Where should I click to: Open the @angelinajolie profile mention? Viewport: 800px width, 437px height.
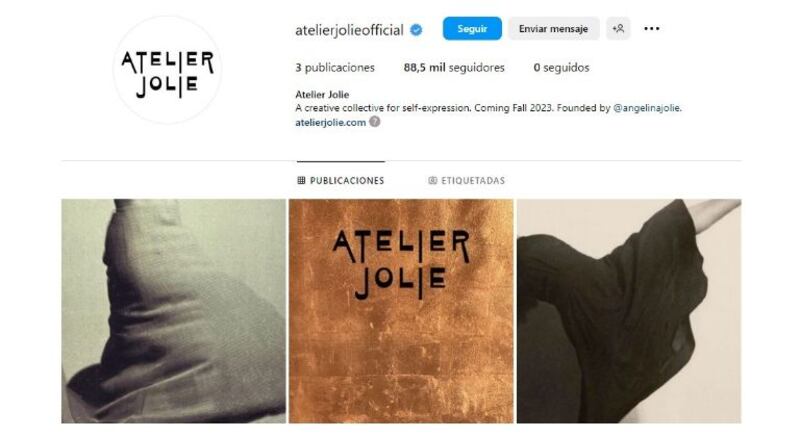(x=647, y=108)
